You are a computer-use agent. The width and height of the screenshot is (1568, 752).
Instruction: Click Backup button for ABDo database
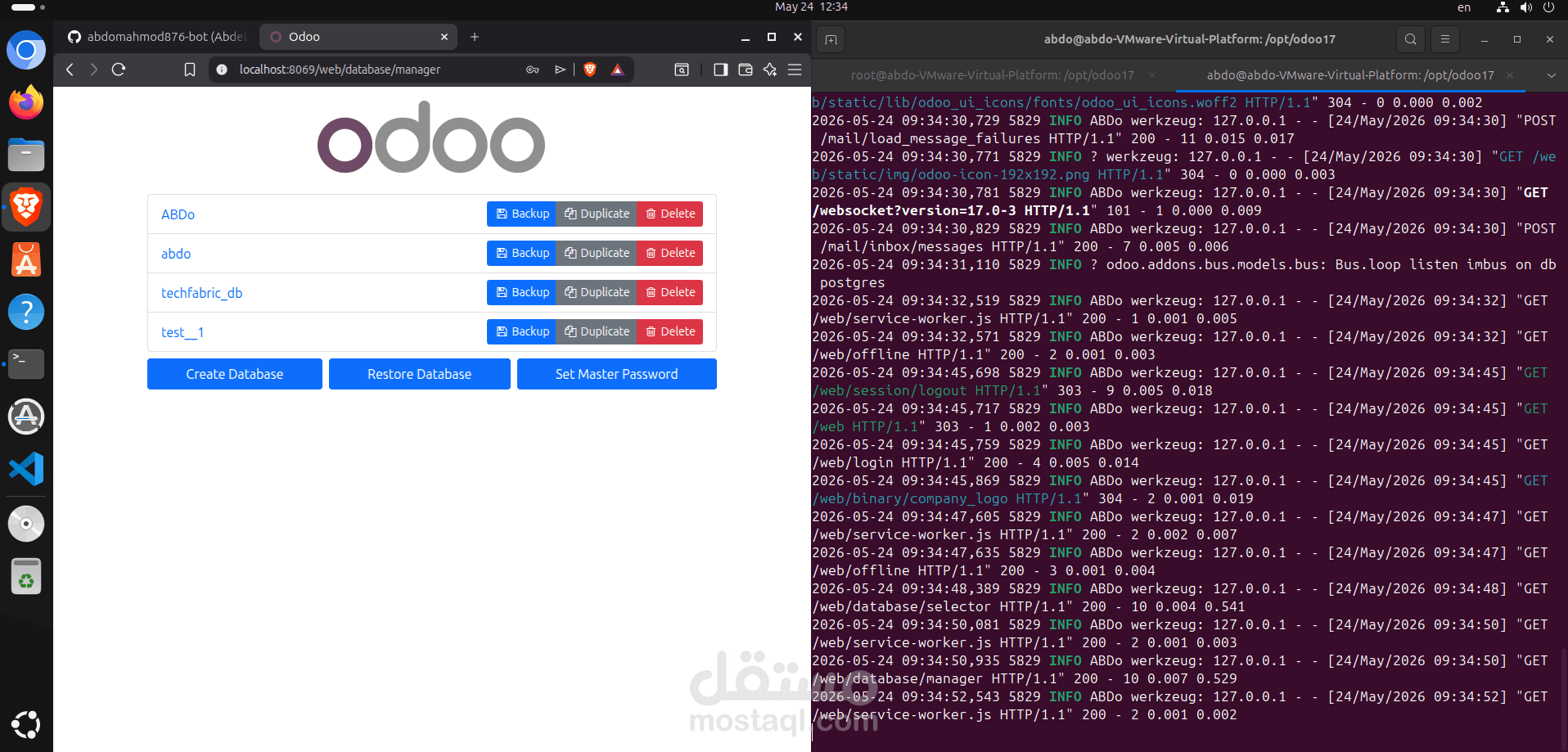521,214
